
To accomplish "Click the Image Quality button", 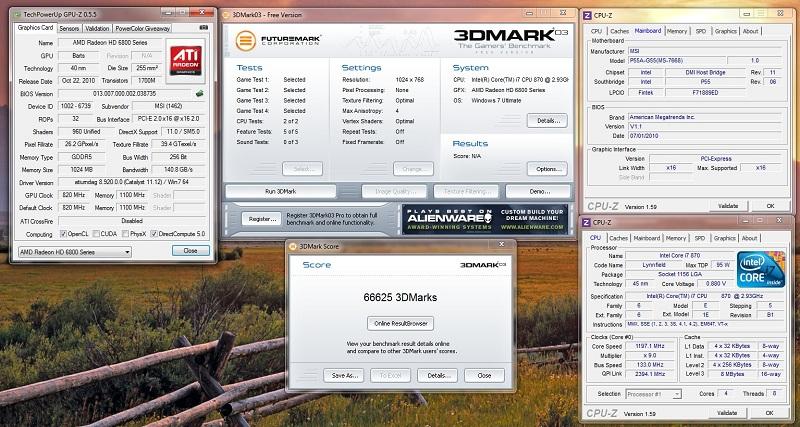I will coord(394,191).
